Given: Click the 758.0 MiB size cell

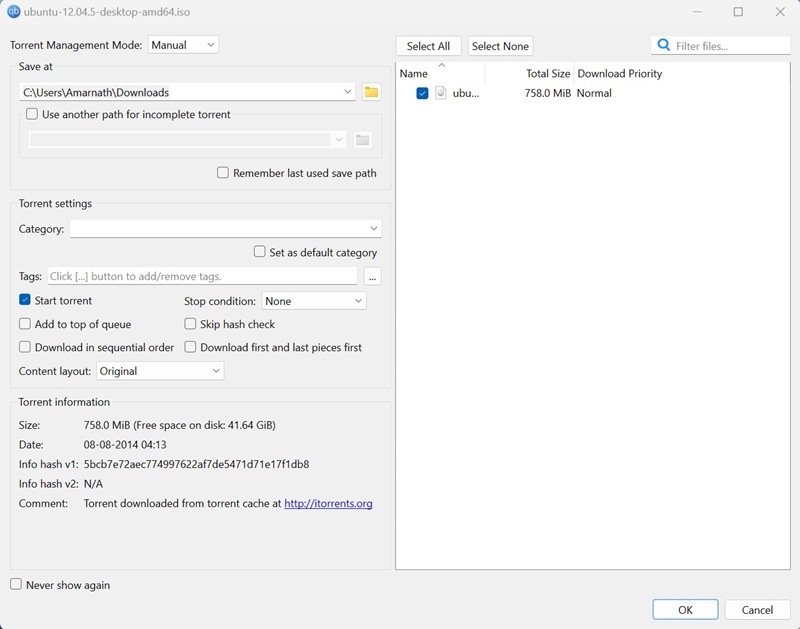Looking at the screenshot, I should coord(547,93).
